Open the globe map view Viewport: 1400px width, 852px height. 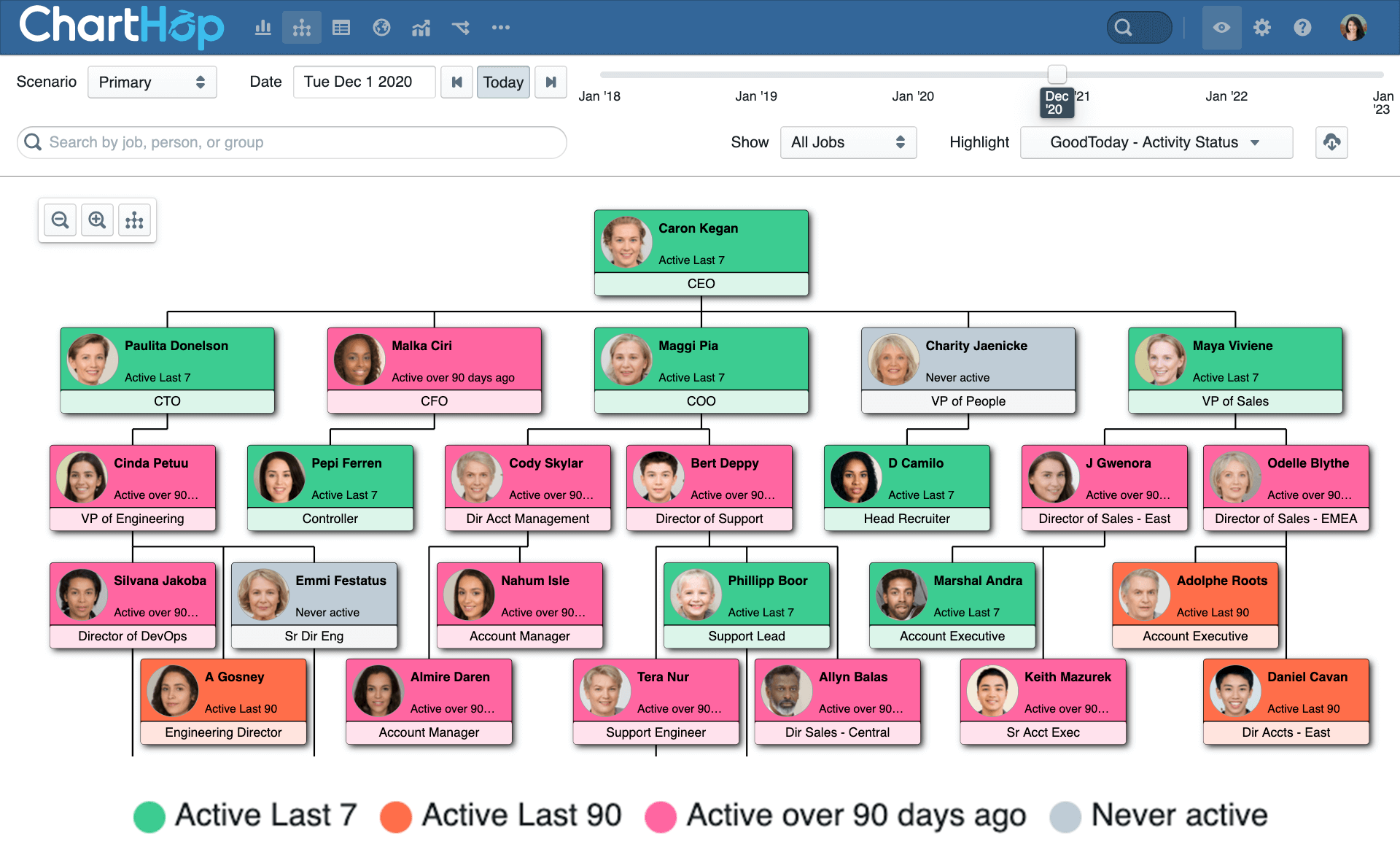(381, 28)
